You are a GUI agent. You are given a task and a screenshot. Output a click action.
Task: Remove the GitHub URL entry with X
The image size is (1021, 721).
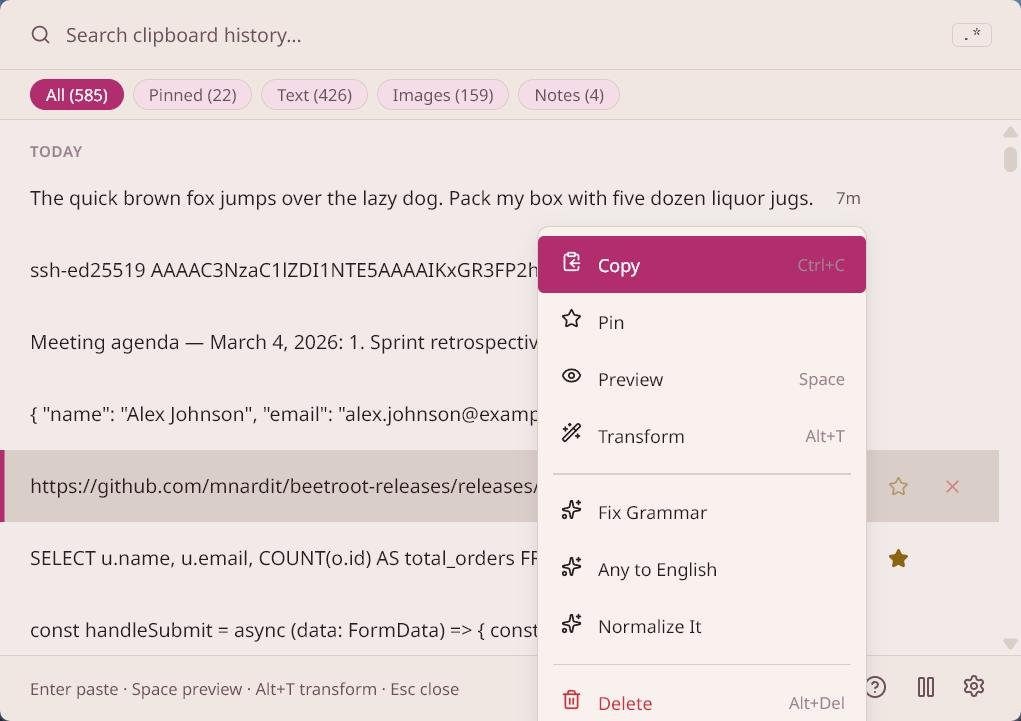pyautogui.click(x=952, y=487)
